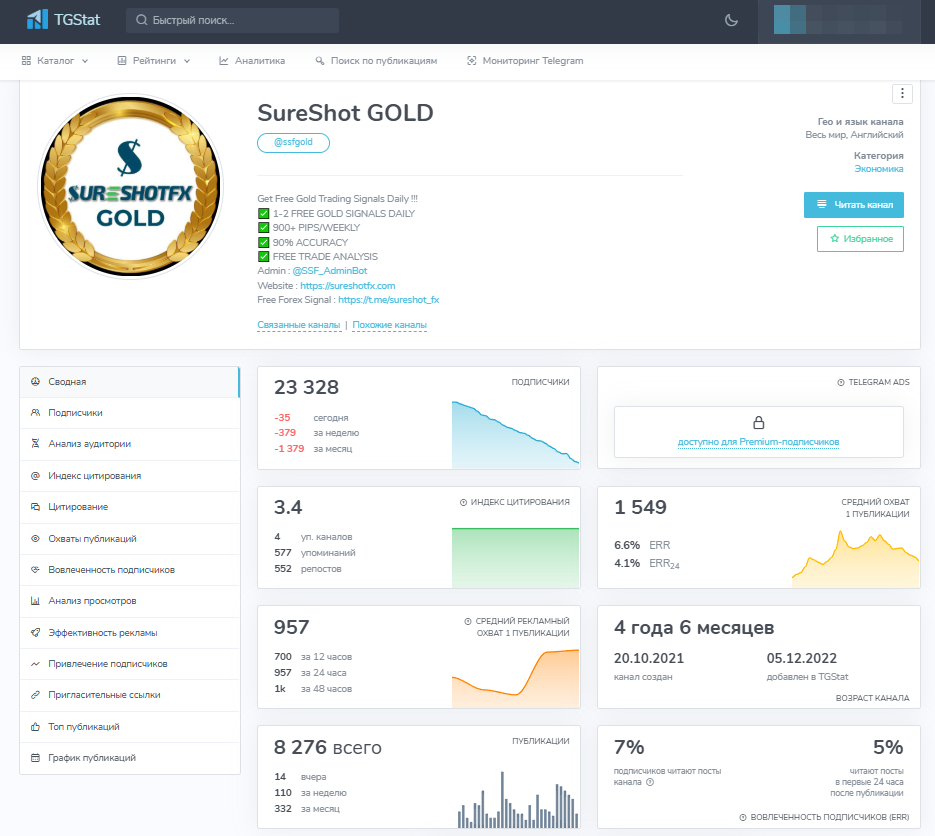Click the average reach value 1 549

point(640,507)
